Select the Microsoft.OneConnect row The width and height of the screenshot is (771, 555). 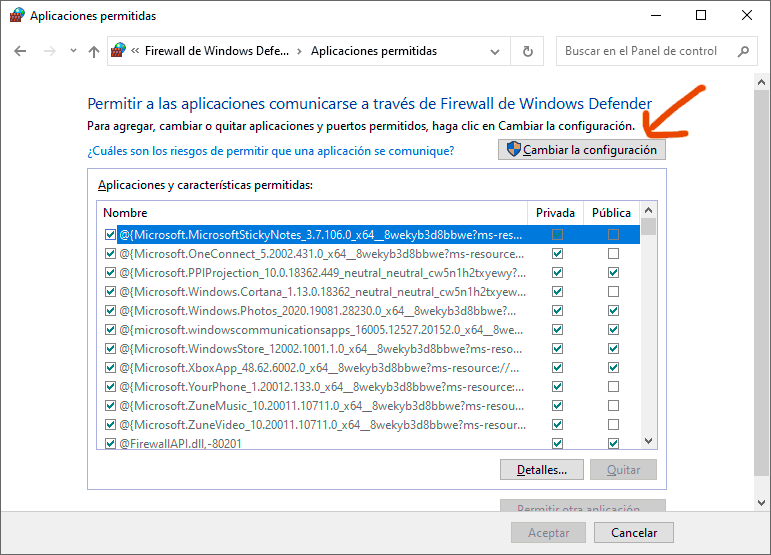[x=369, y=254]
